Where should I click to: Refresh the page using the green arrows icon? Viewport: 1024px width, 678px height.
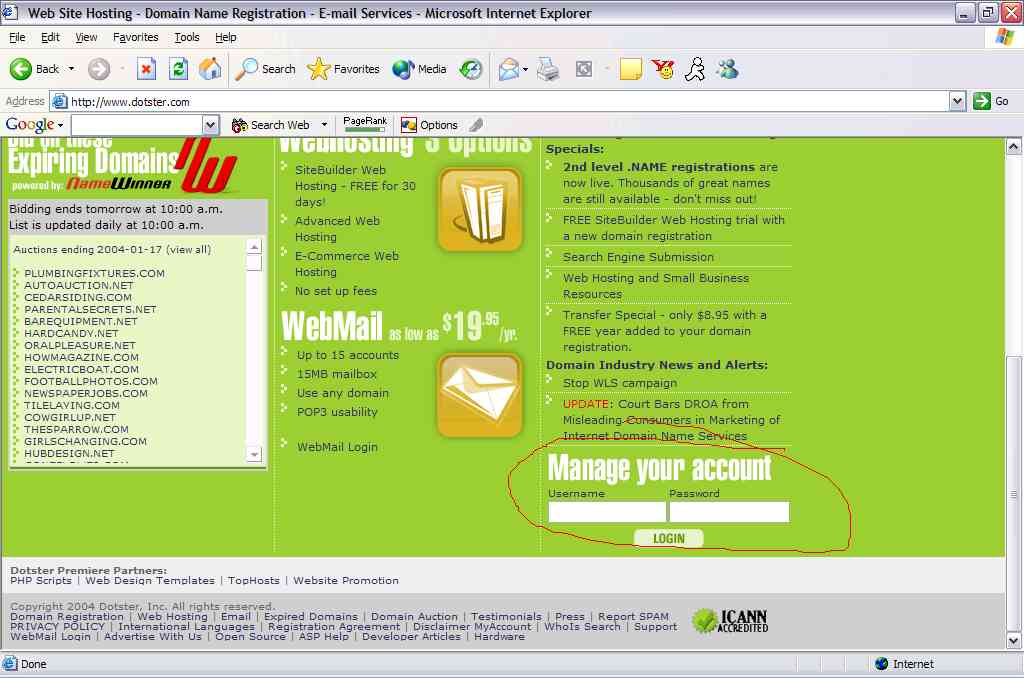(x=178, y=69)
